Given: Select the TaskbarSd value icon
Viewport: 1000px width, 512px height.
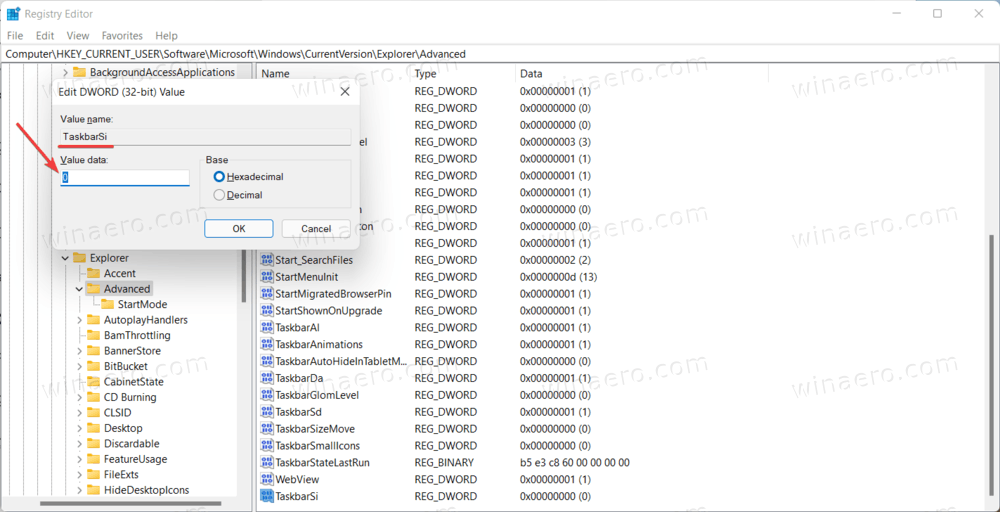Looking at the screenshot, I should point(267,412).
